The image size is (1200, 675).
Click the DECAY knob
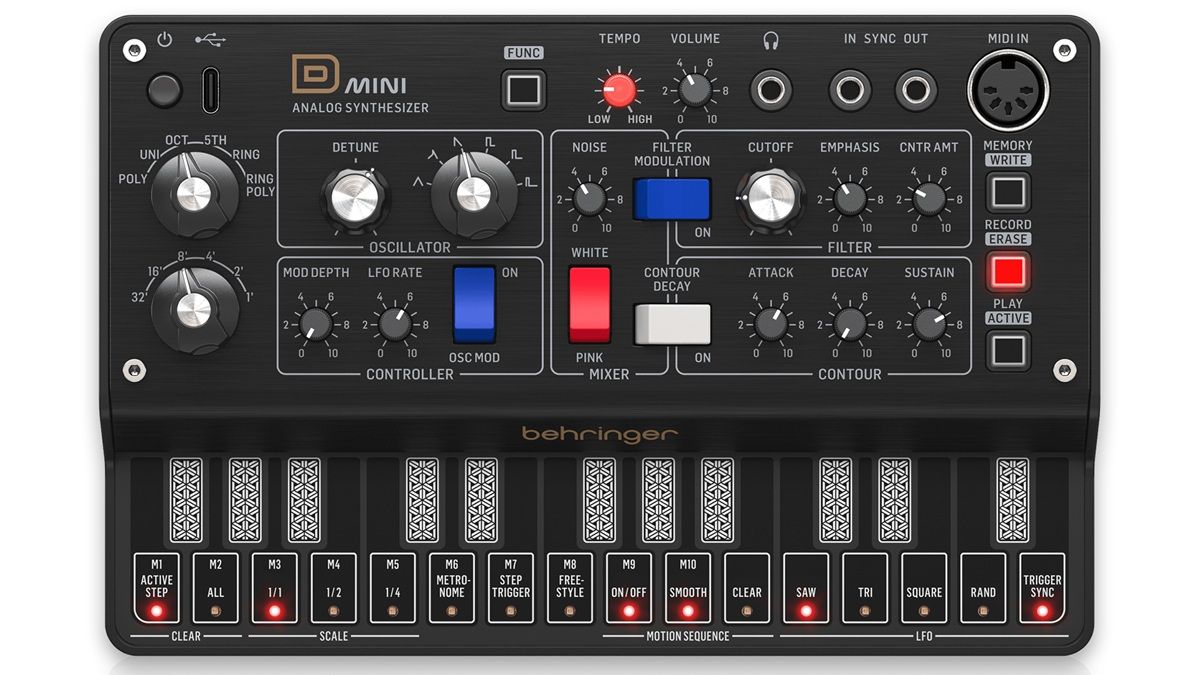[849, 324]
